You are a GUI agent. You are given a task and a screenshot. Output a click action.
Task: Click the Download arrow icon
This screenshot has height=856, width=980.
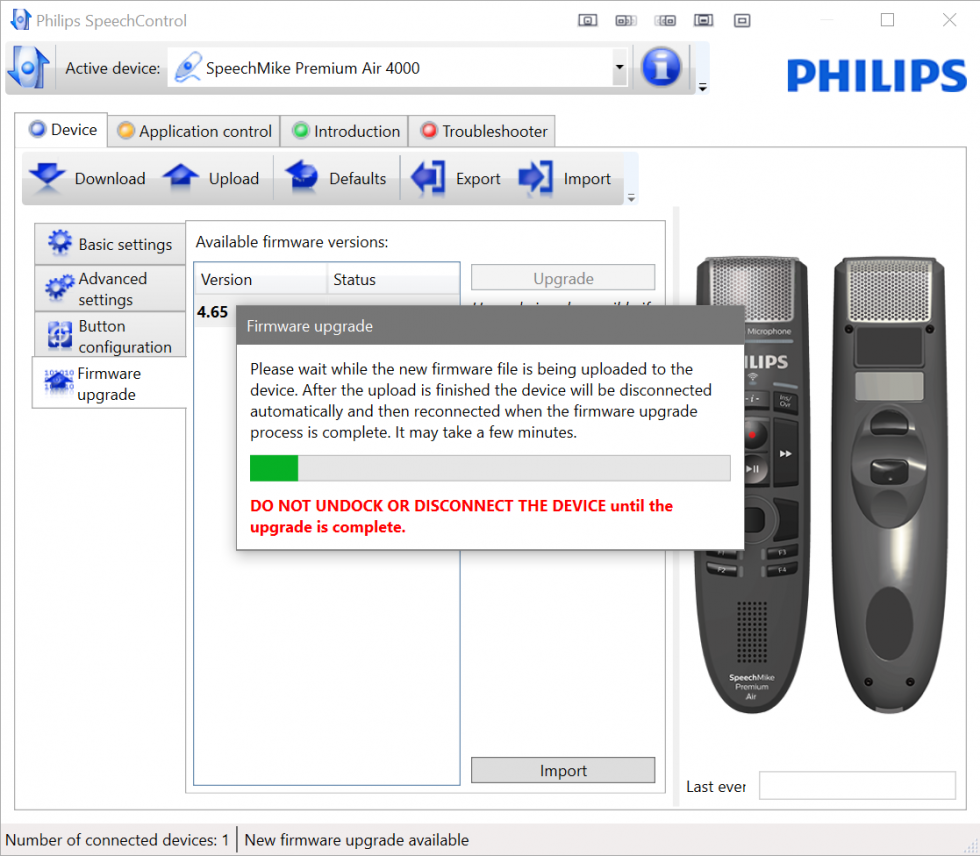pyautogui.click(x=46, y=179)
